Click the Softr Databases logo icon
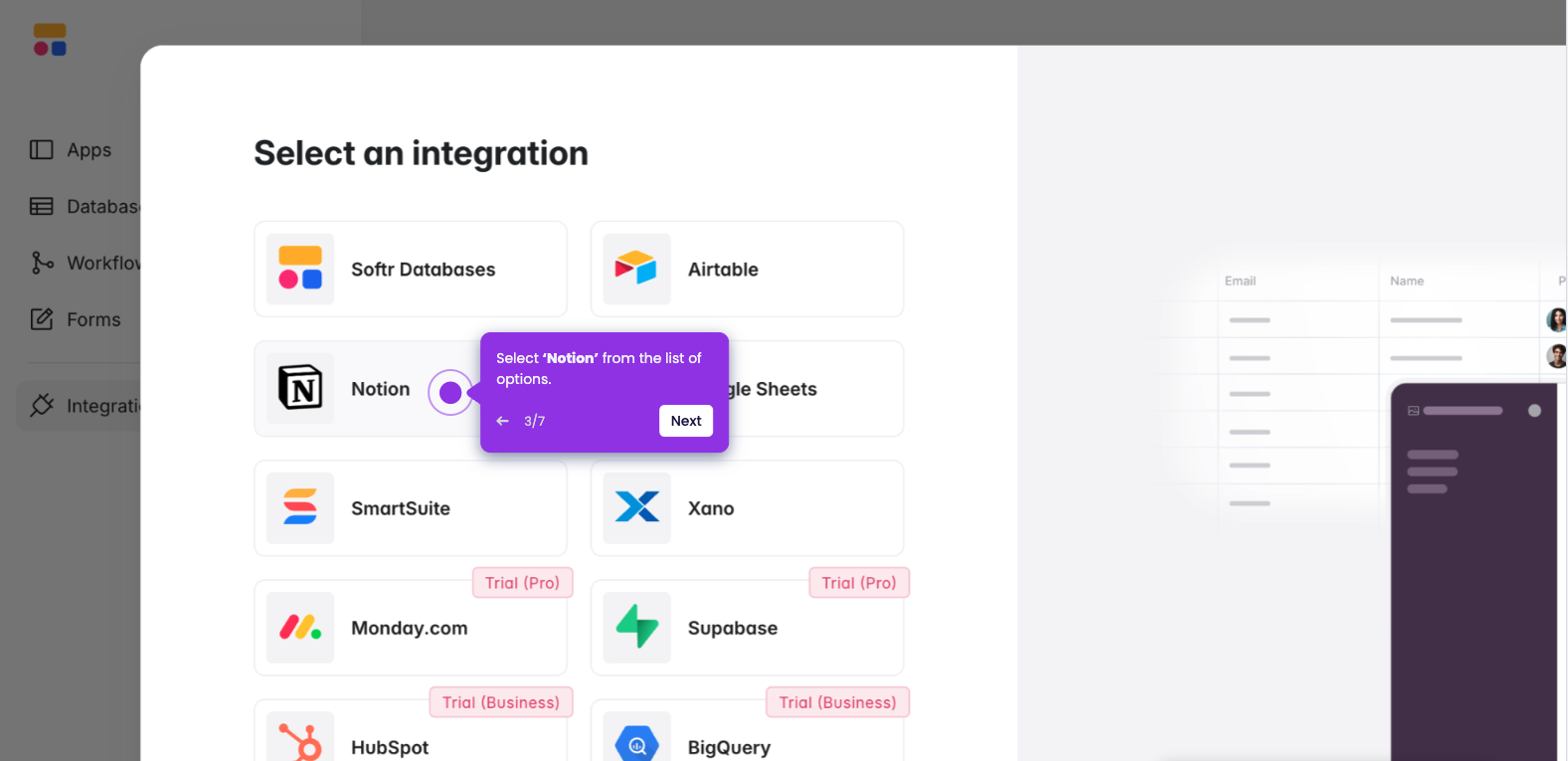This screenshot has width=1568, height=761. tap(300, 269)
